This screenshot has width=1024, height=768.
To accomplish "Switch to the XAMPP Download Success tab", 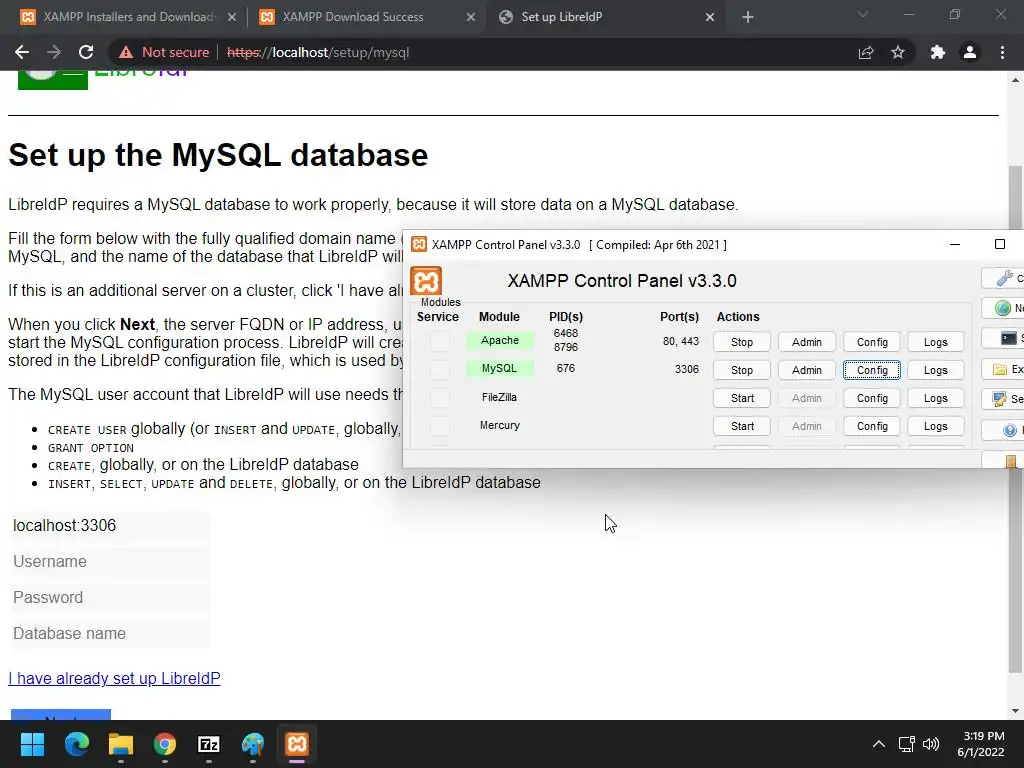I will (353, 17).
